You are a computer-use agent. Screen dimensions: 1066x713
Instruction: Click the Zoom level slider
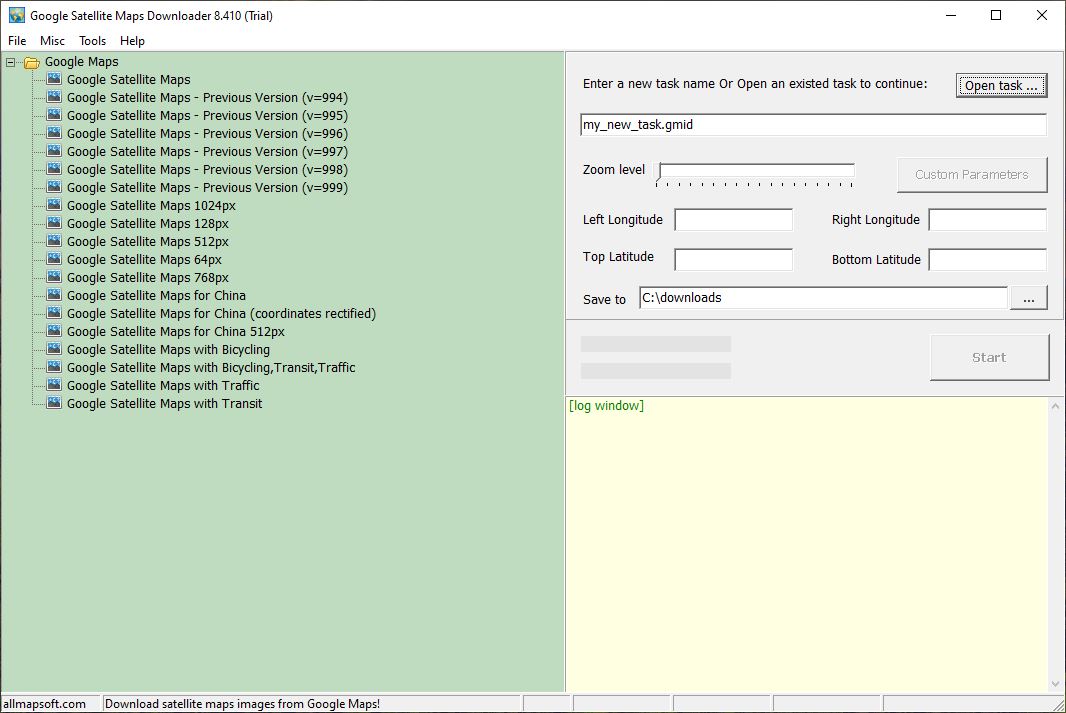756,171
